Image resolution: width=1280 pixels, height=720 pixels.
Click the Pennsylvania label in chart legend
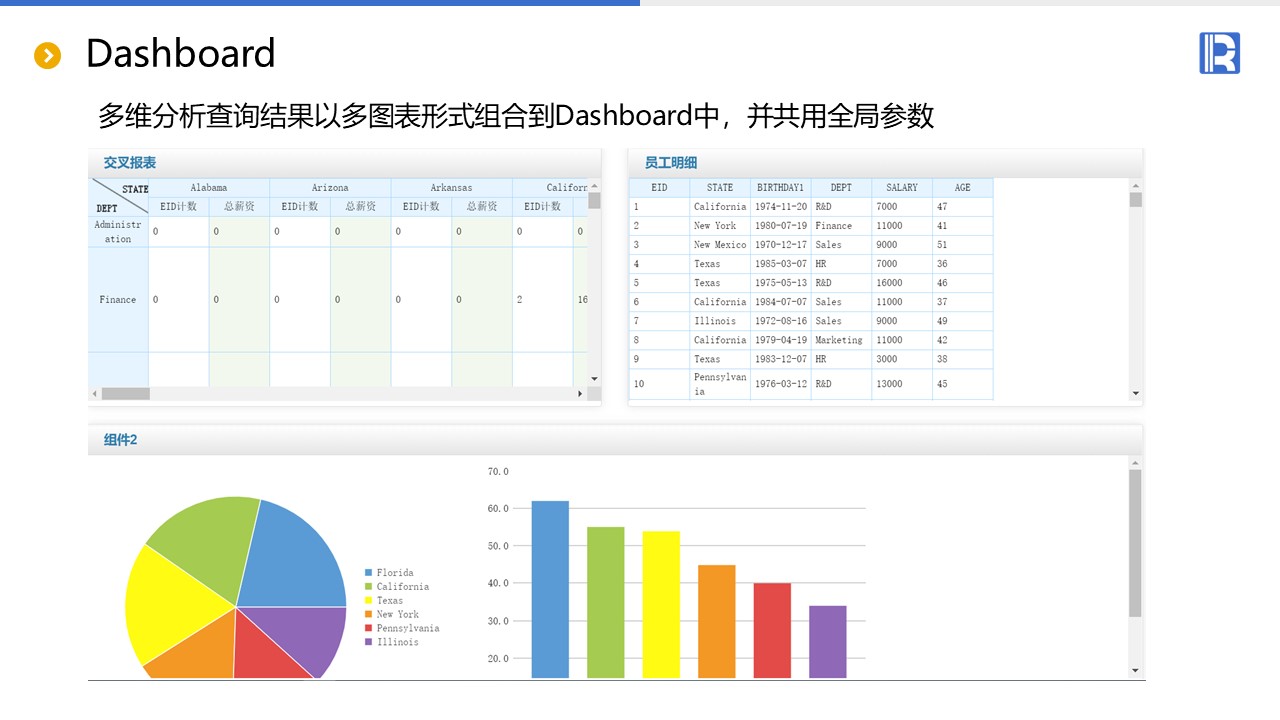(x=408, y=628)
